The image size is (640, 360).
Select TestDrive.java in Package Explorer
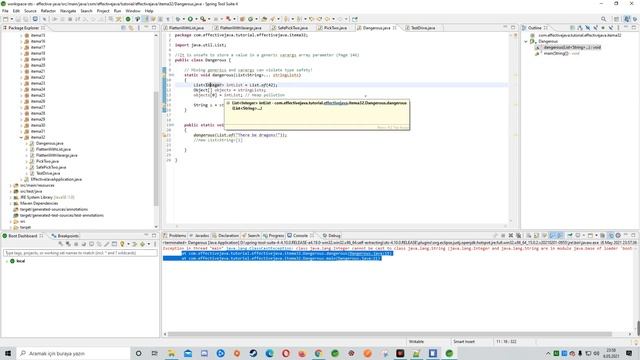(48, 173)
